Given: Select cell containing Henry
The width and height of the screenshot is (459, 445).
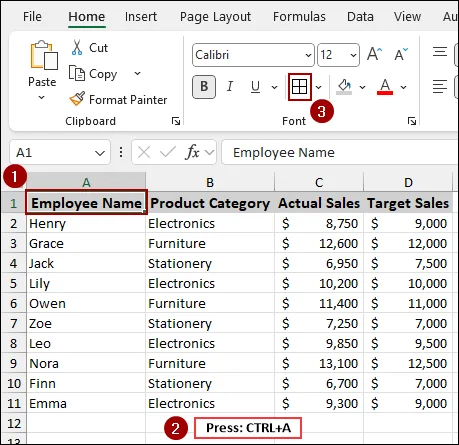Looking at the screenshot, I should 86,223.
